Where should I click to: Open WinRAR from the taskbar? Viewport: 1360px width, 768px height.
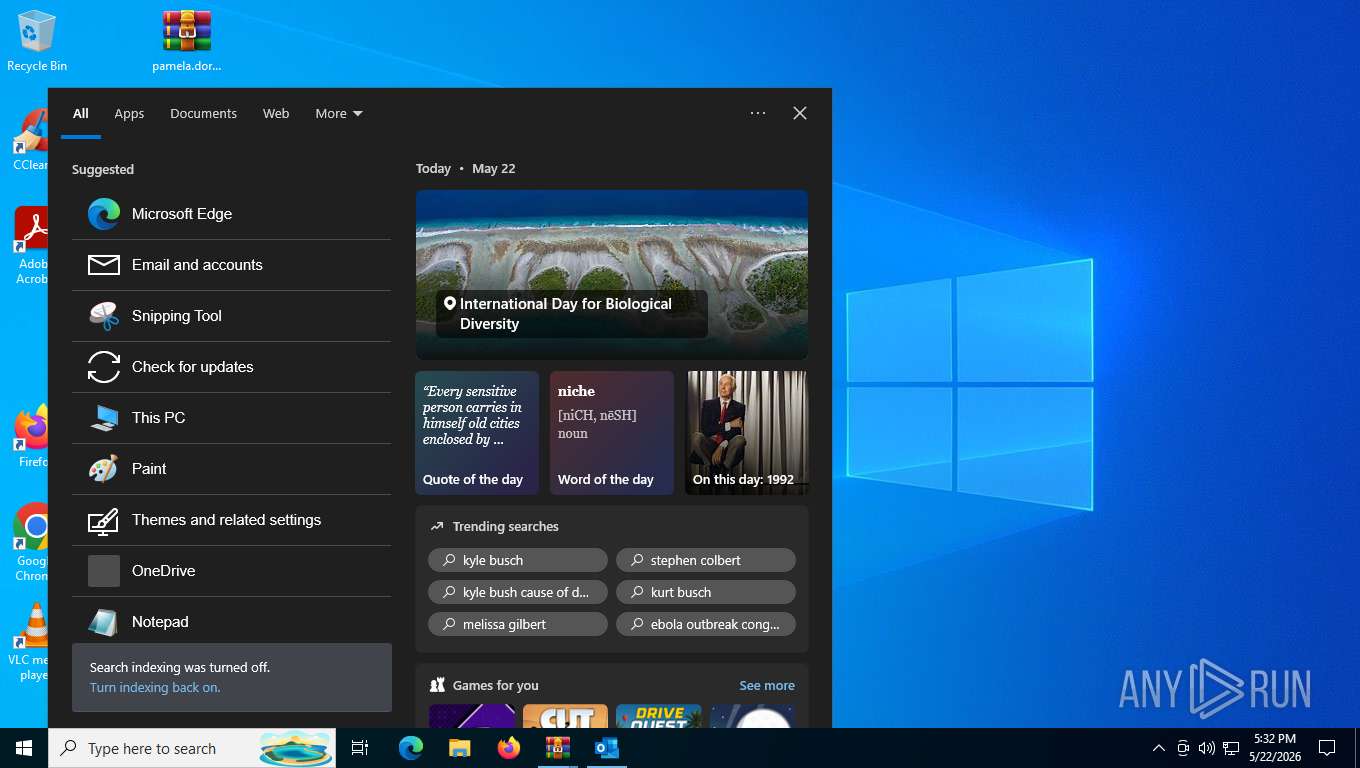point(558,748)
